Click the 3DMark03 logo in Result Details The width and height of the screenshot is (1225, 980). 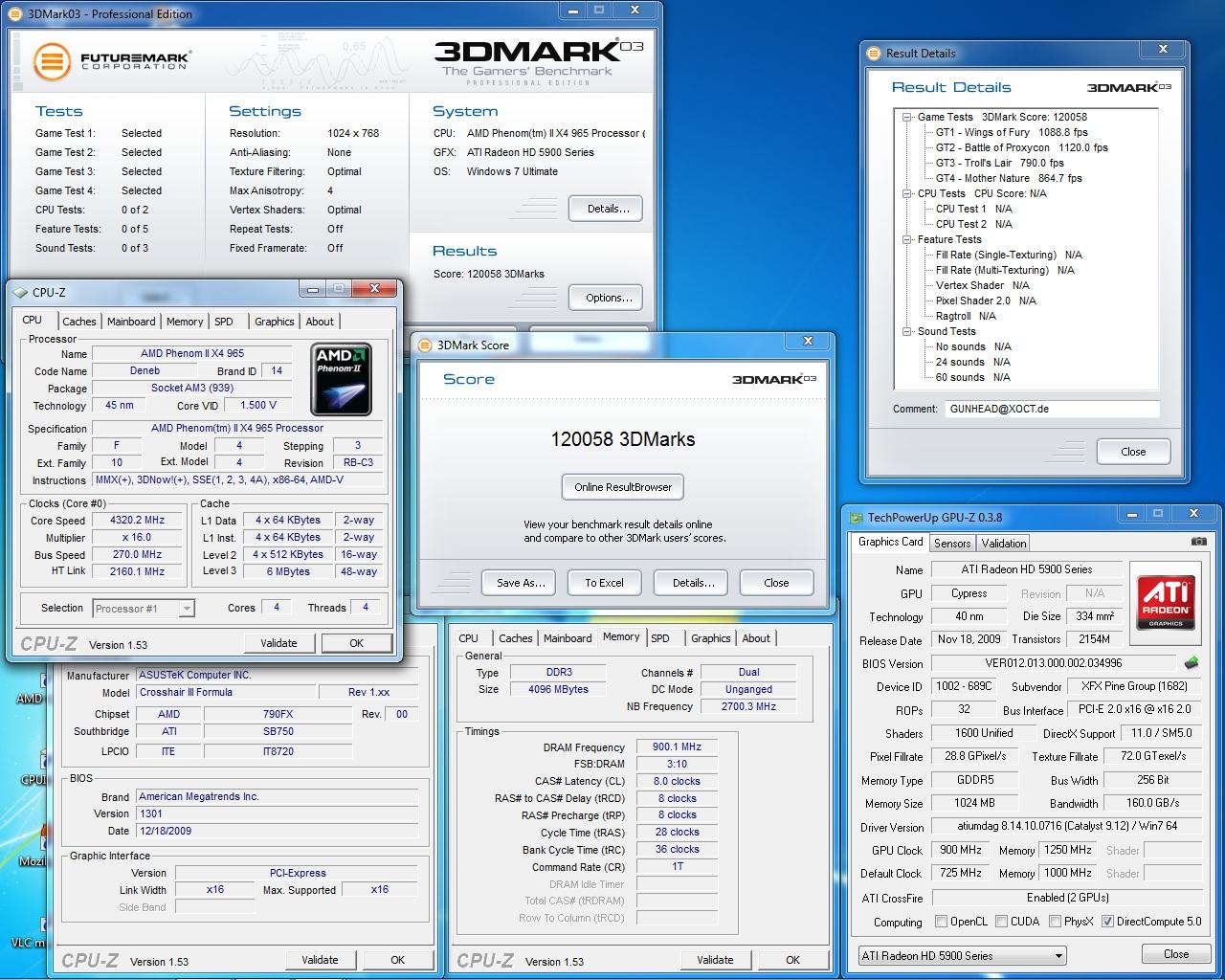[x=1129, y=88]
